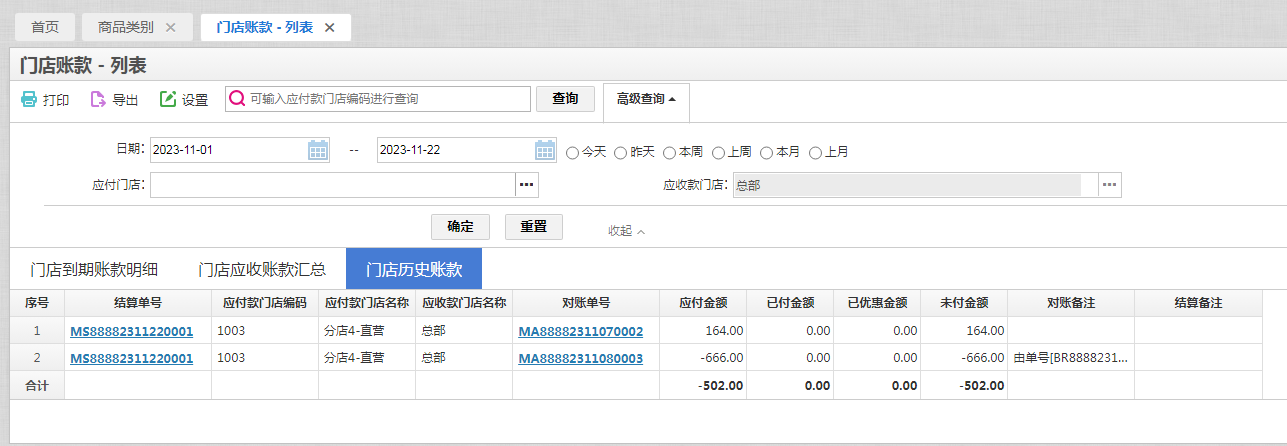Viewport: 1287px width, 446px height.
Task: Click the 对账备注 column header
Action: (x=1071, y=303)
